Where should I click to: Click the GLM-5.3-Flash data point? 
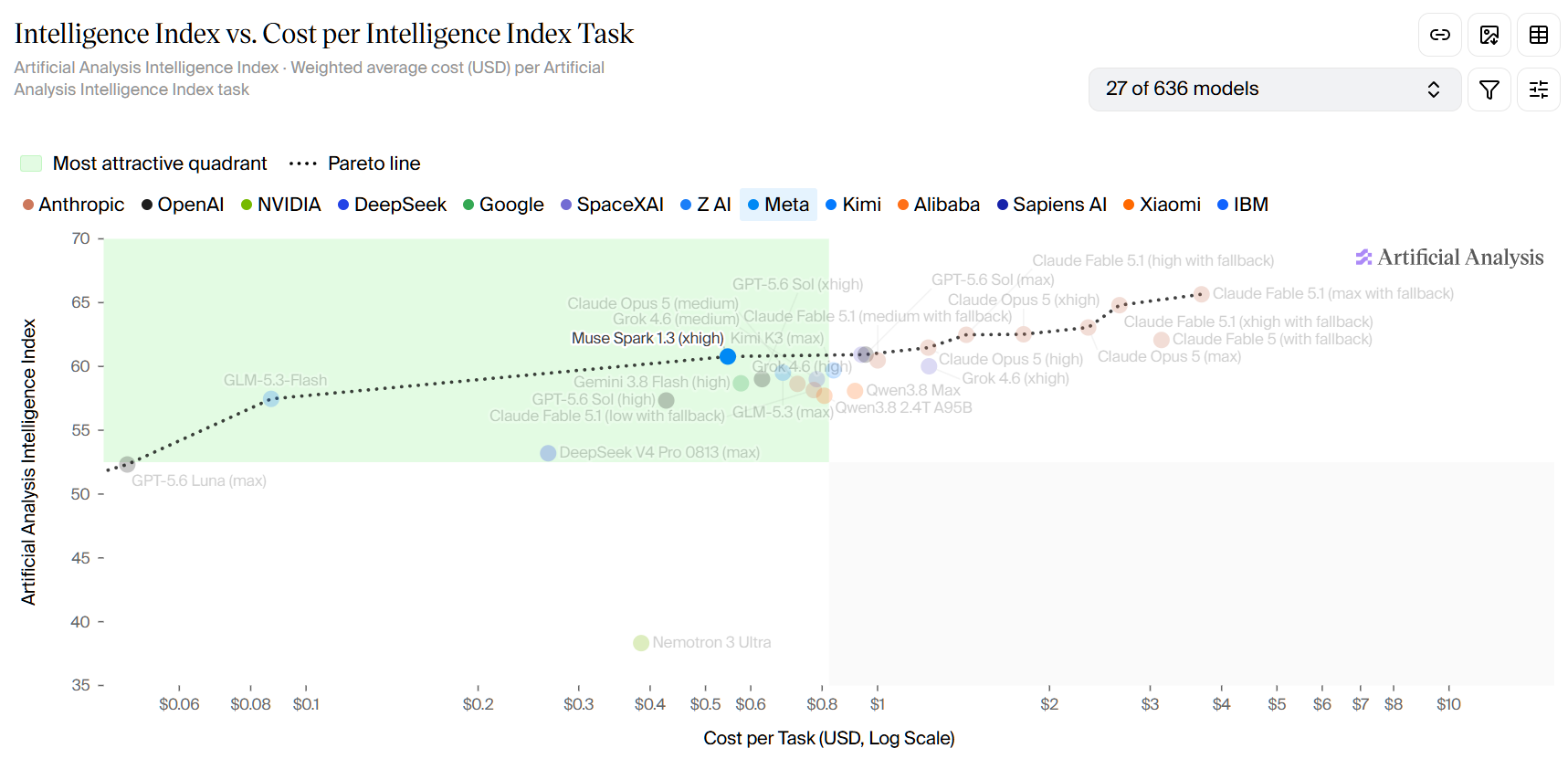point(271,399)
